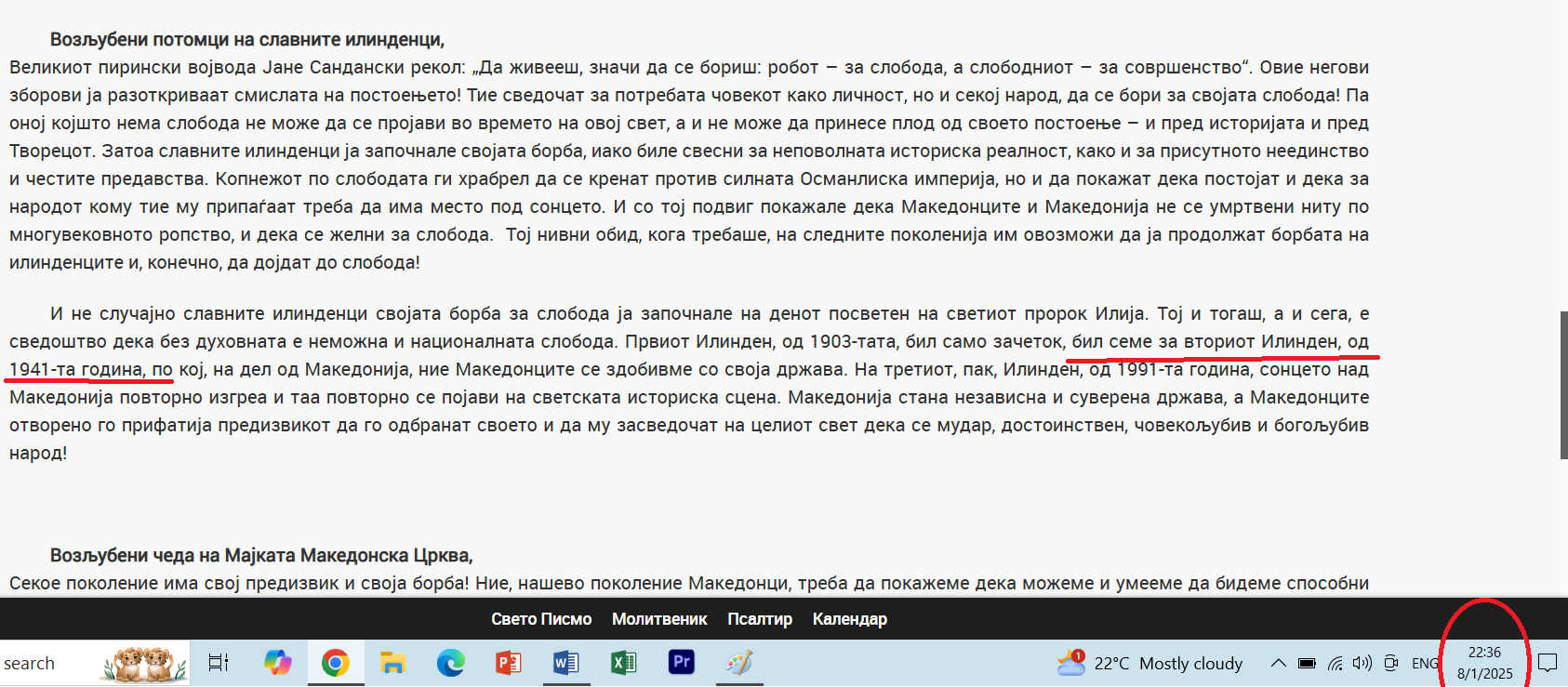Open the clock and date flyout
This screenshot has height=687, width=1568.
tap(1484, 663)
